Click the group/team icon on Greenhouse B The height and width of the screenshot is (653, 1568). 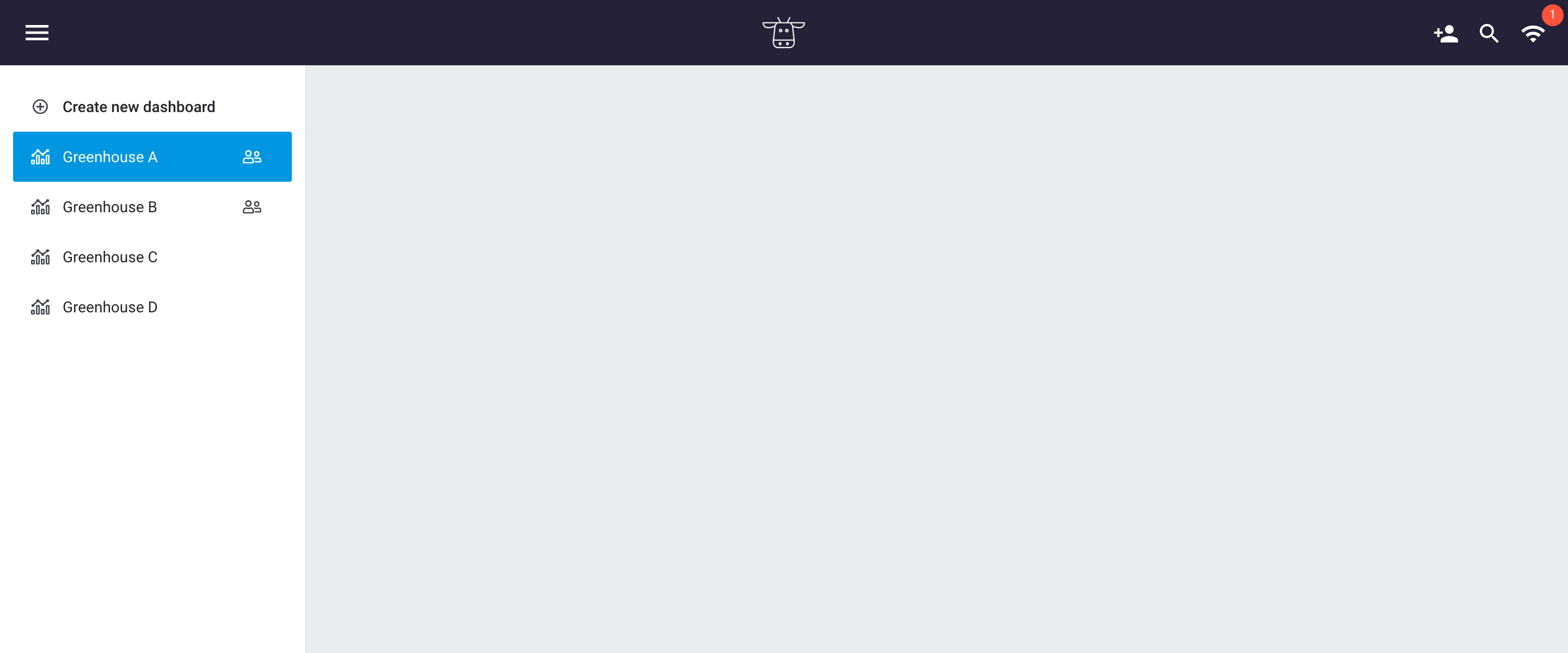tap(253, 207)
